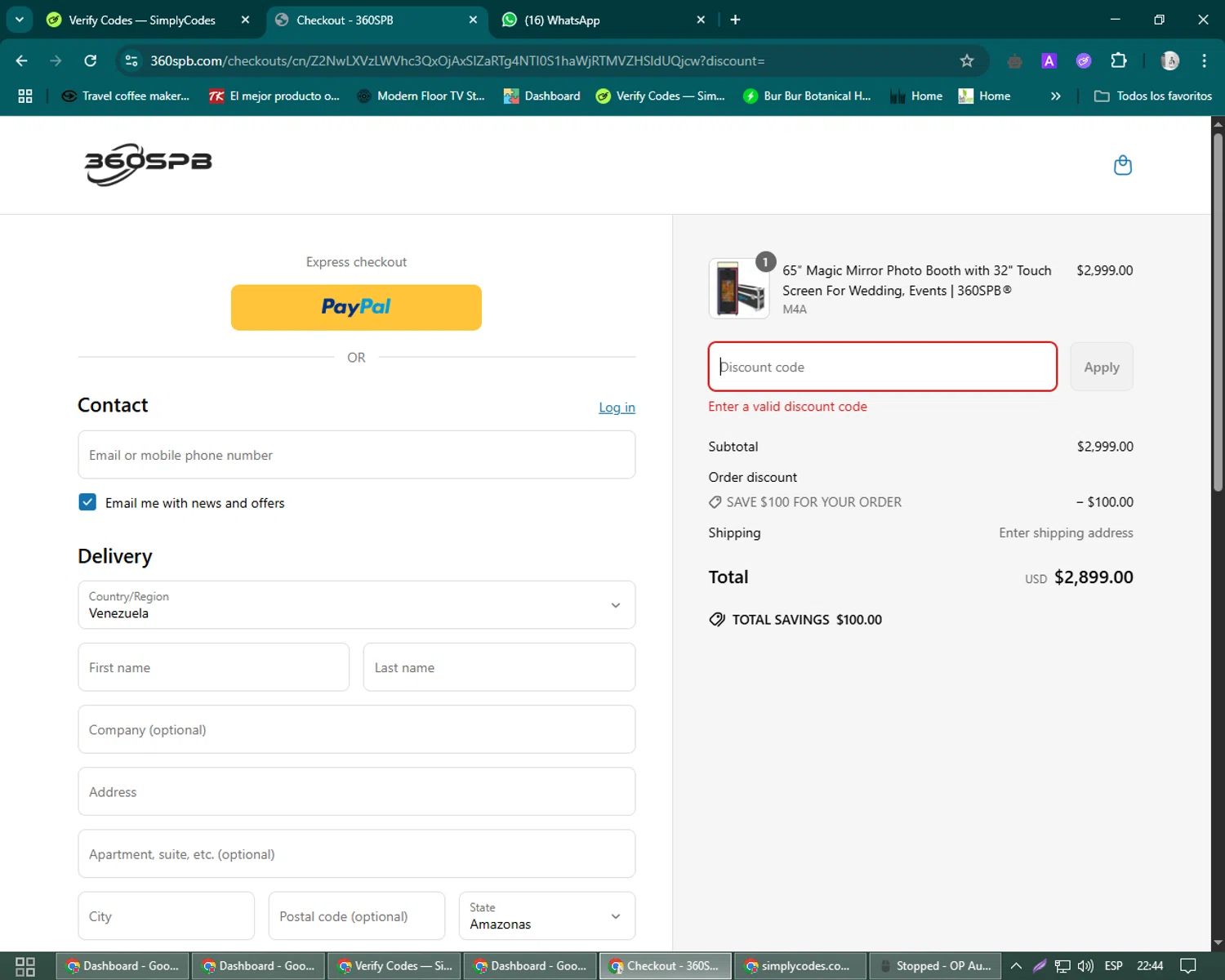Show more bookmarks with double chevron
The image size is (1225, 980).
[x=1055, y=96]
